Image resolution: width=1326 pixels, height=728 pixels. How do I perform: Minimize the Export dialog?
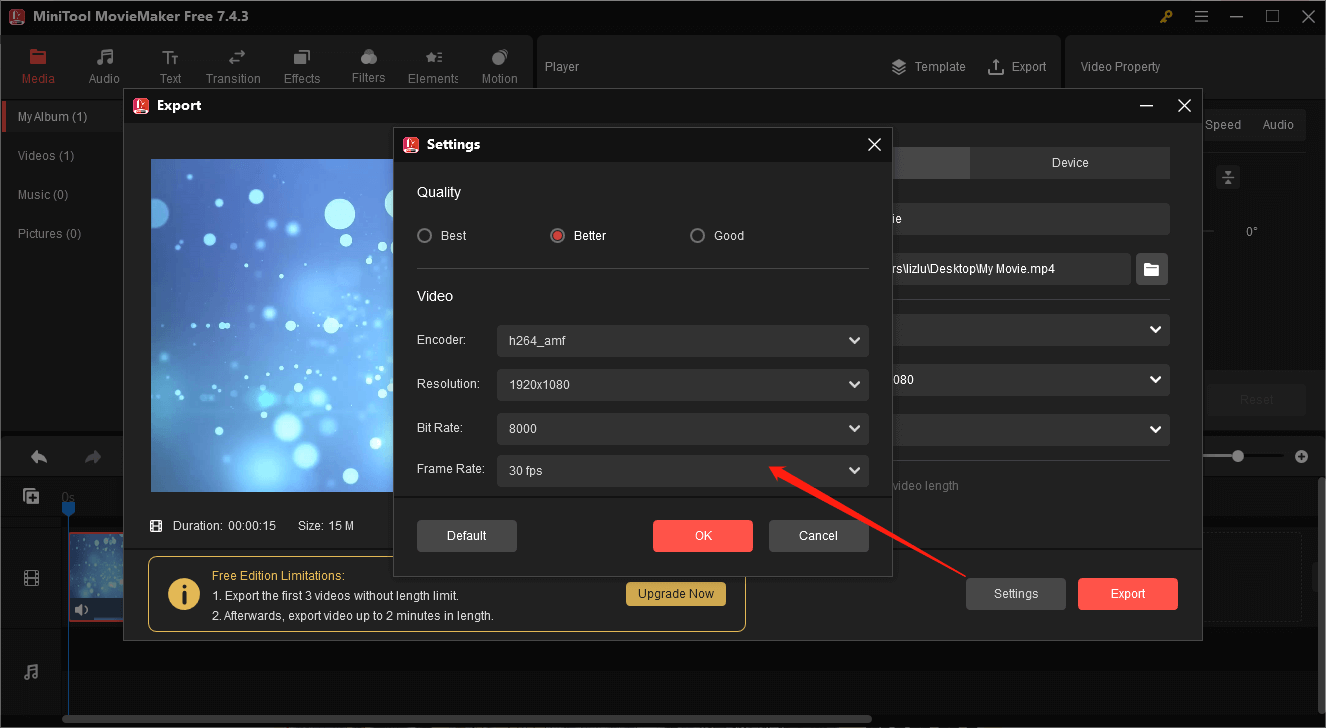pos(1146,106)
